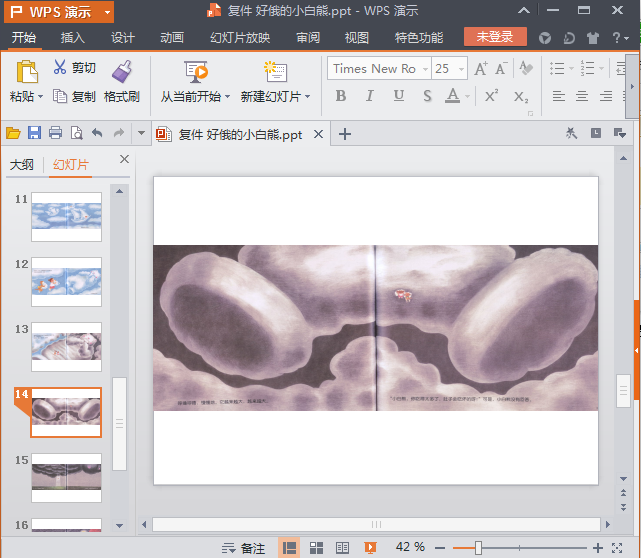Open the font size 25 dropdown
The image size is (641, 558).
(461, 69)
